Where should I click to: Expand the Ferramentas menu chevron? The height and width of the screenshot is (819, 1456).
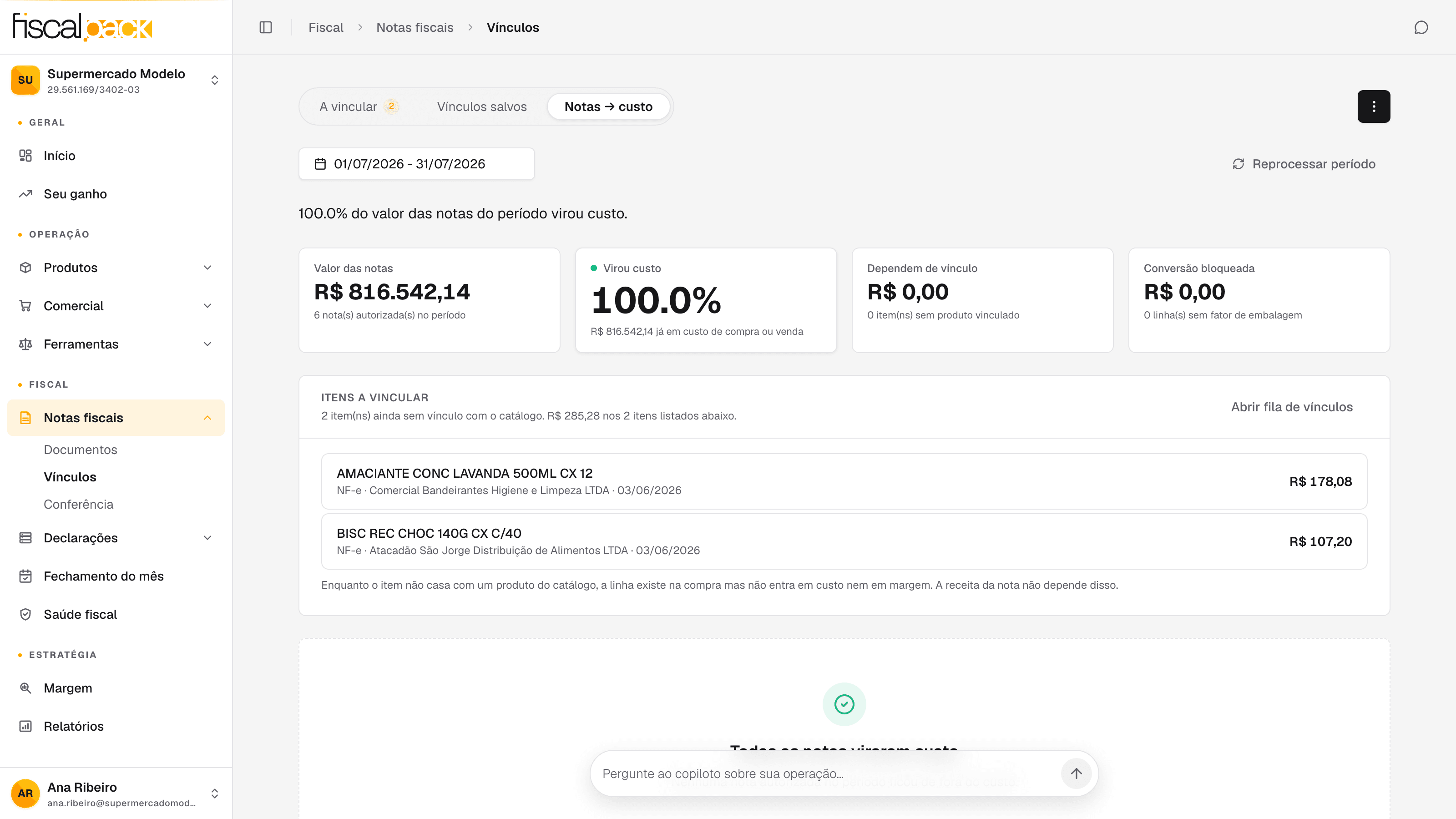click(207, 344)
